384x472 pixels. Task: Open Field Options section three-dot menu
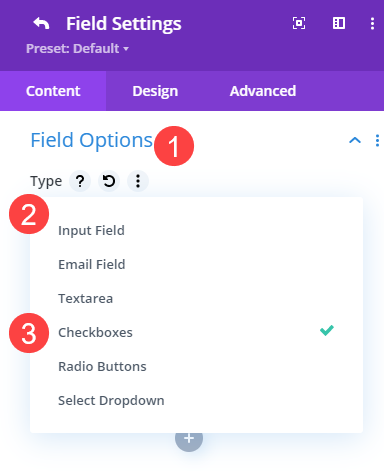tap(377, 140)
